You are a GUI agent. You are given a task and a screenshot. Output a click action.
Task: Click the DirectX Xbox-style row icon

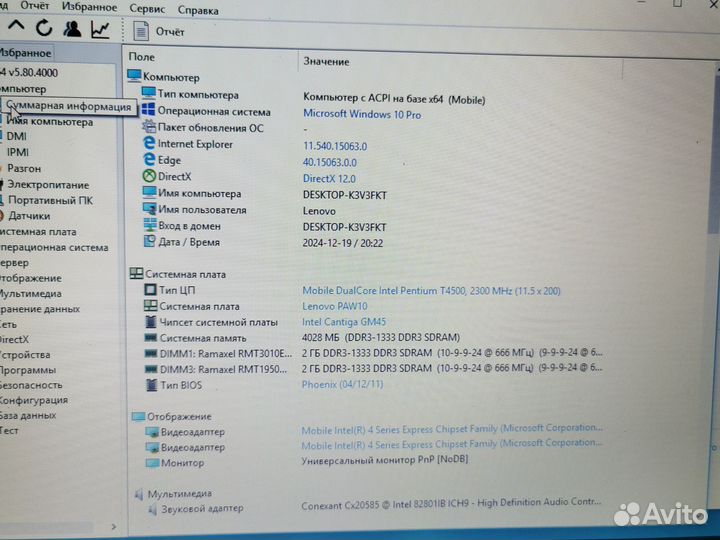click(149, 176)
